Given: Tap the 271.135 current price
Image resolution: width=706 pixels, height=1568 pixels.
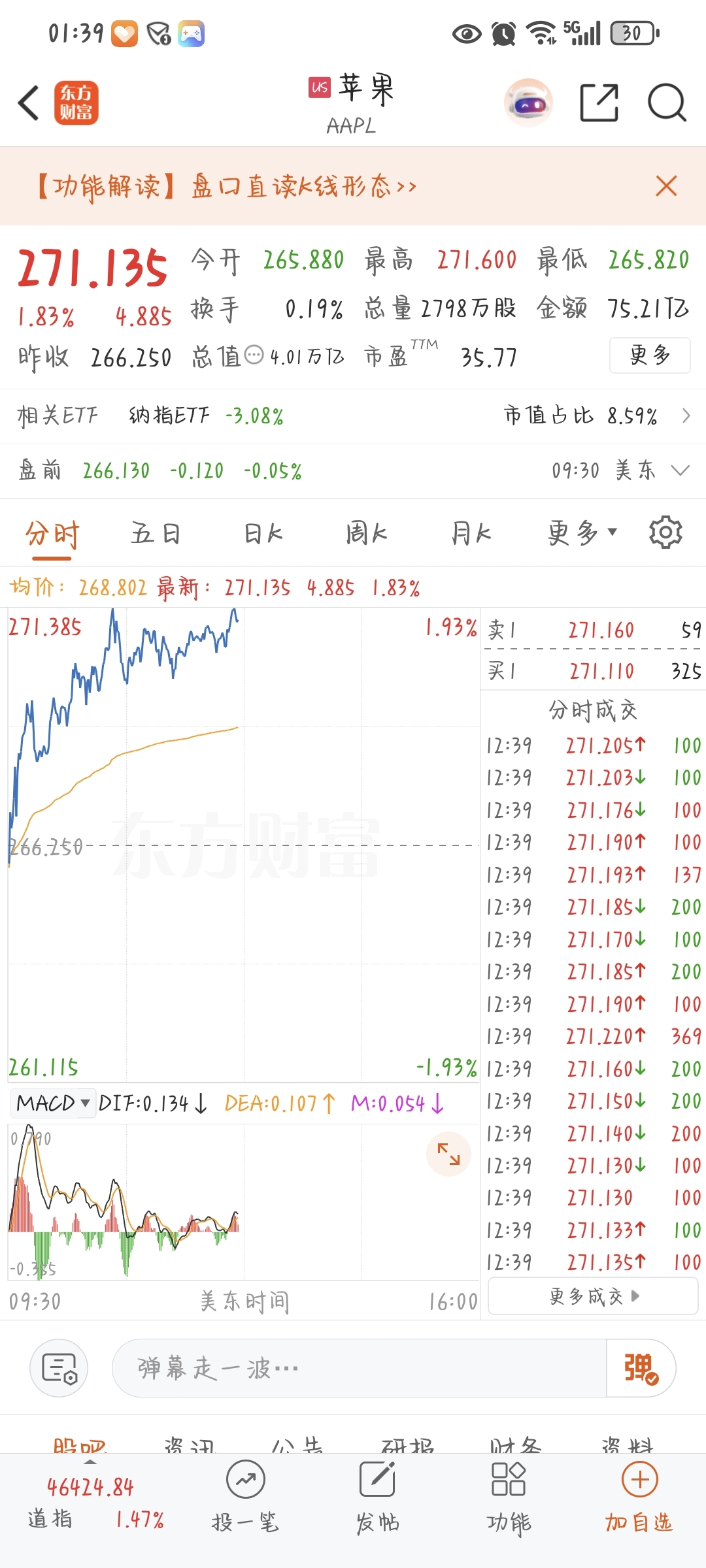Looking at the screenshot, I should pyautogui.click(x=93, y=268).
